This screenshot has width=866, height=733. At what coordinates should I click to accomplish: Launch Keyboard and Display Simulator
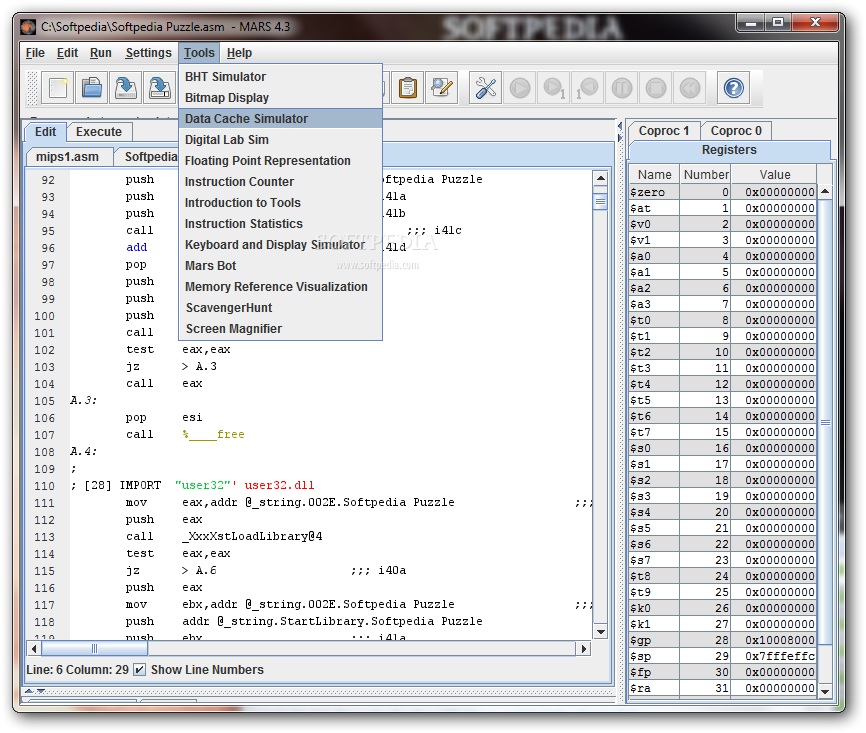pyautogui.click(x=281, y=245)
